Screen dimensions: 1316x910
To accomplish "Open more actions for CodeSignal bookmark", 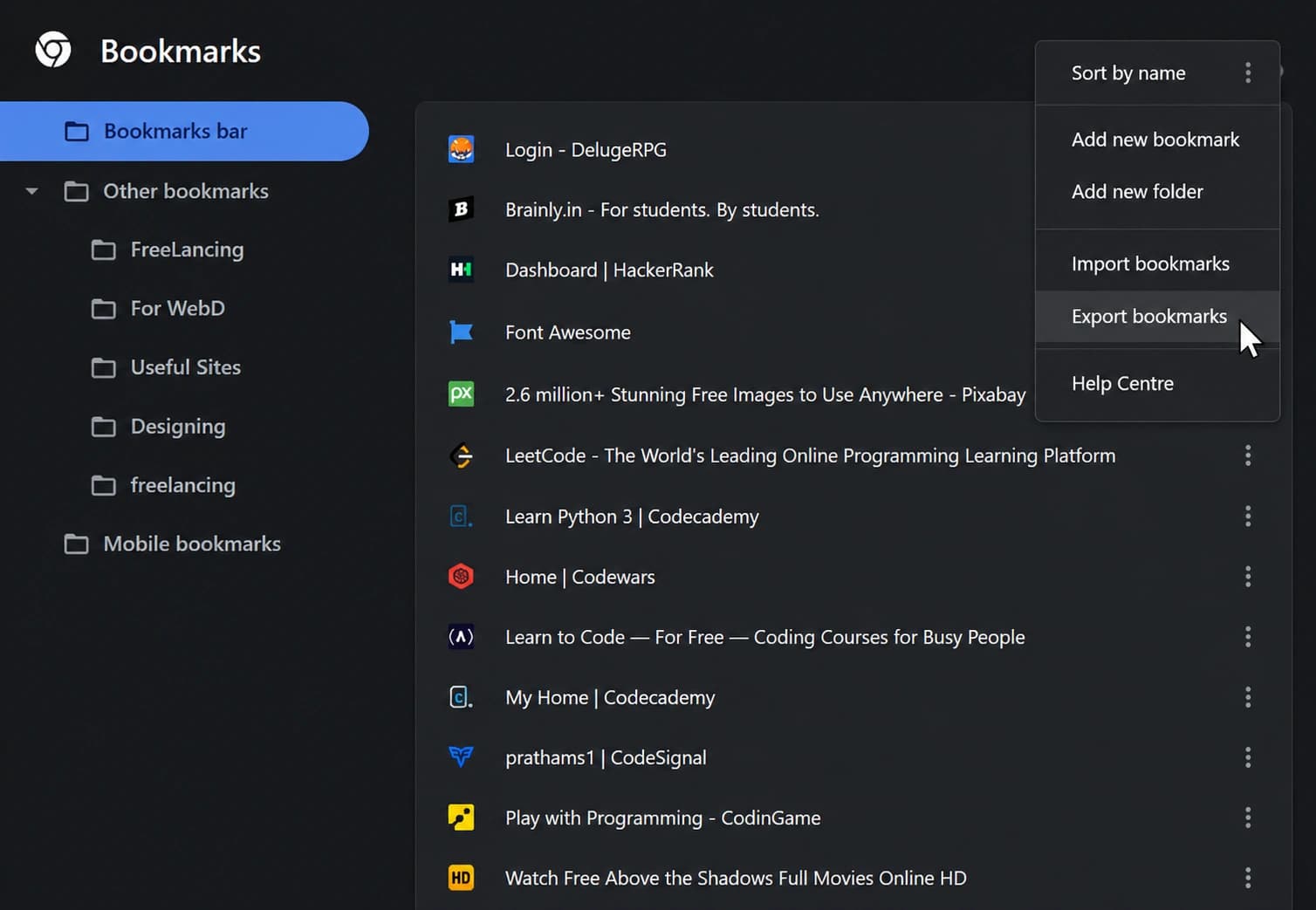I will (1248, 757).
